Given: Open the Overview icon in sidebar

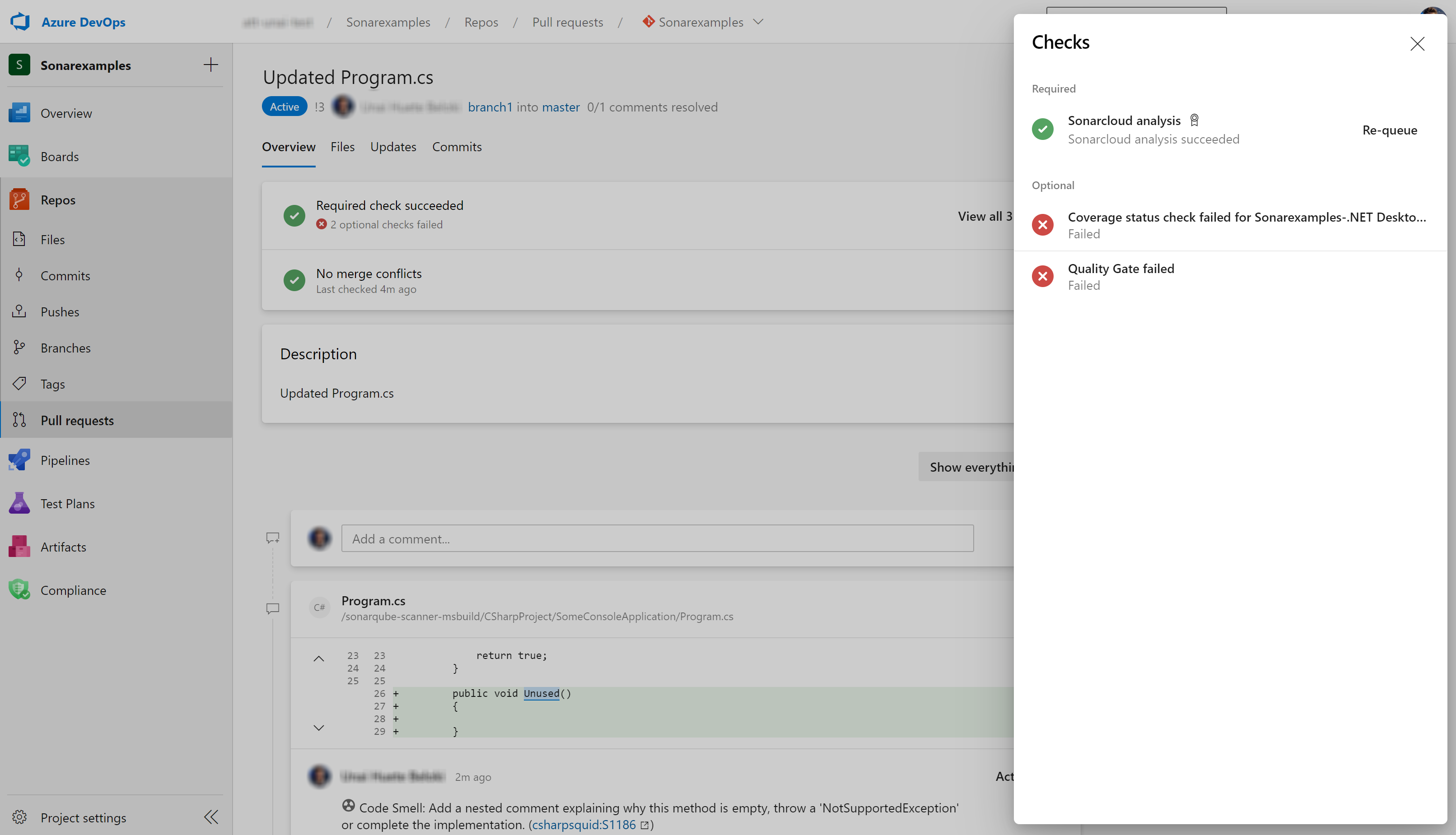Looking at the screenshot, I should tap(19, 113).
